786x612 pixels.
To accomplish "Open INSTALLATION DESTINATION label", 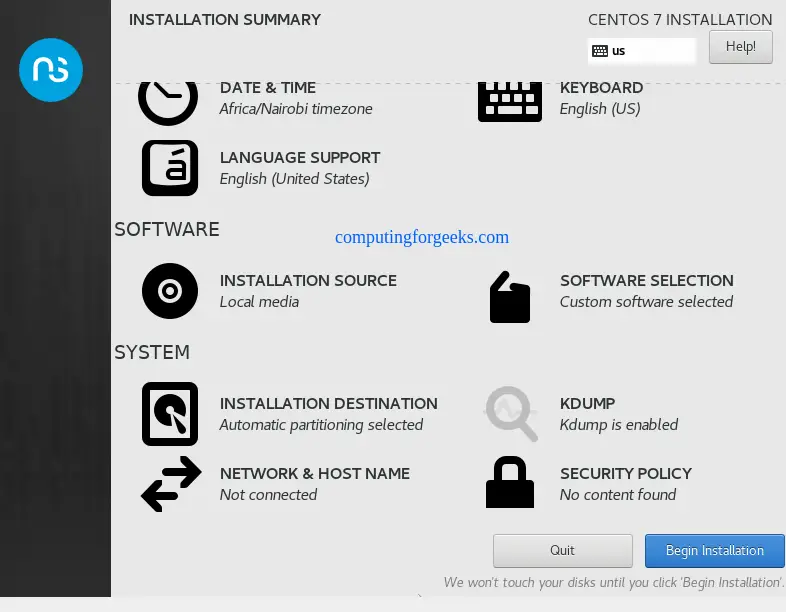I will click(328, 403).
